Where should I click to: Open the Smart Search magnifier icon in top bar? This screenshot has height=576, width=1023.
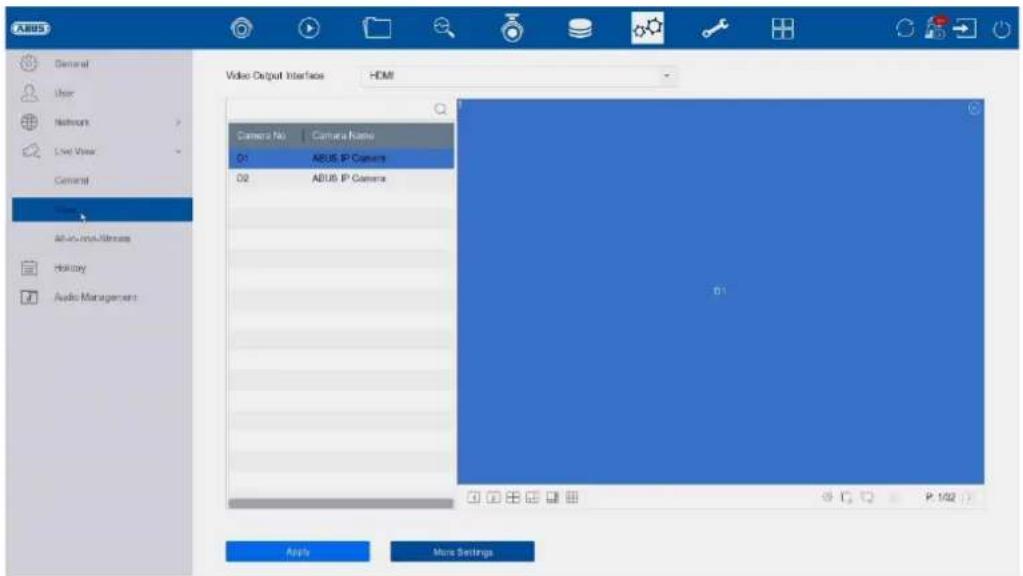[x=444, y=28]
